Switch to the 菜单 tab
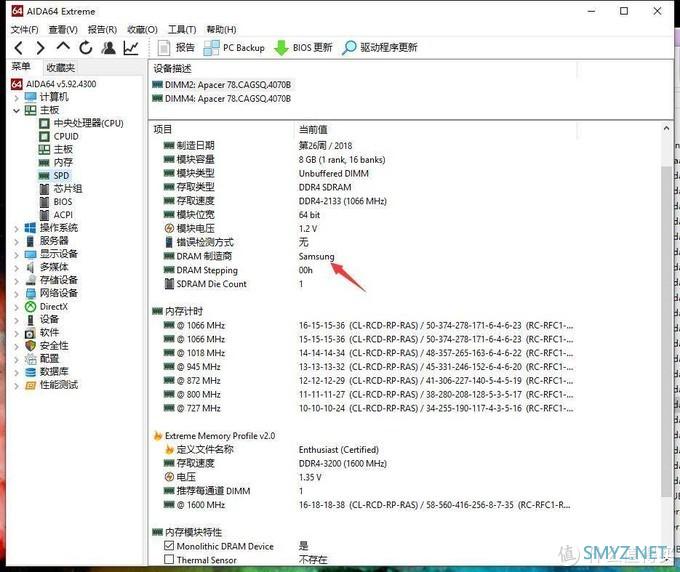 21,67
